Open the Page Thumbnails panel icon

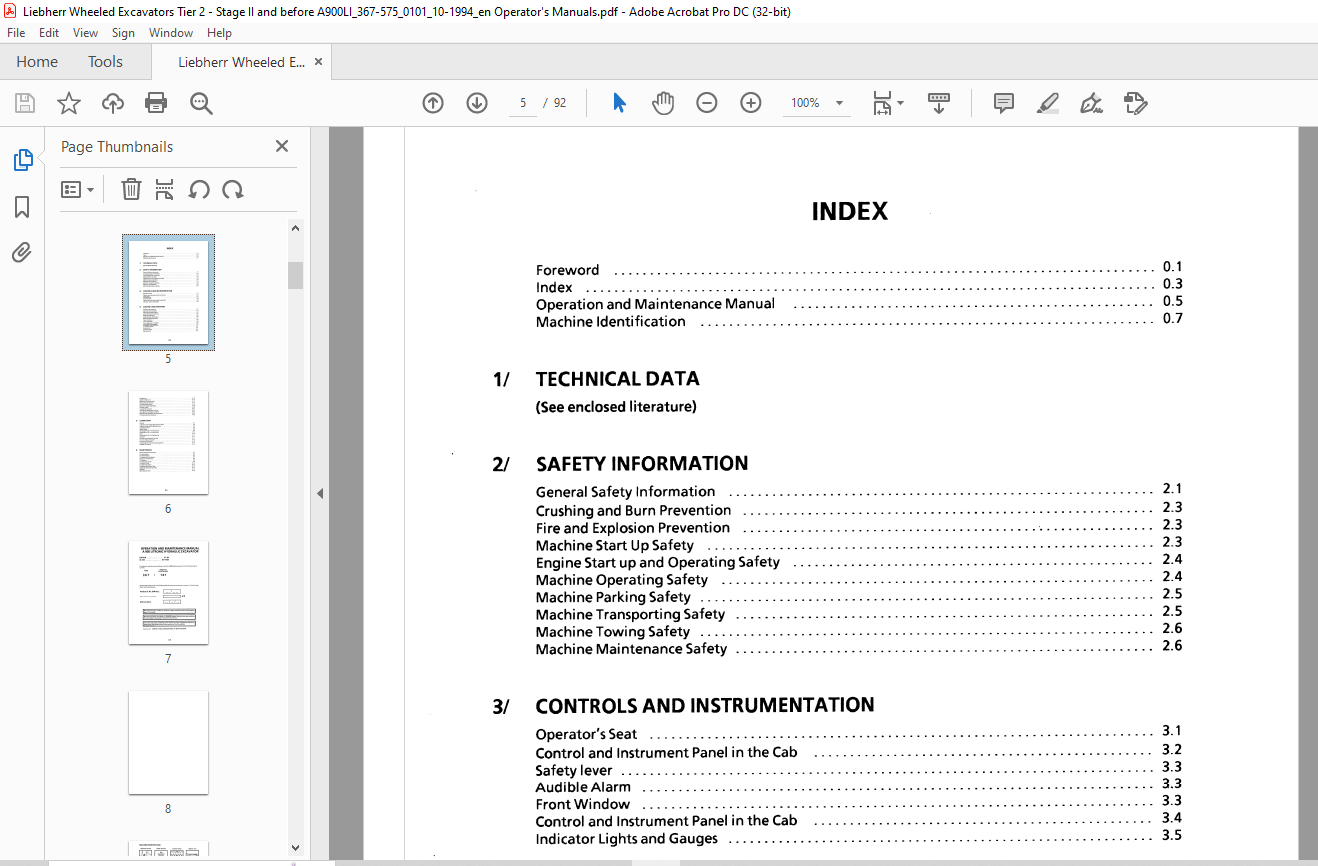22,160
